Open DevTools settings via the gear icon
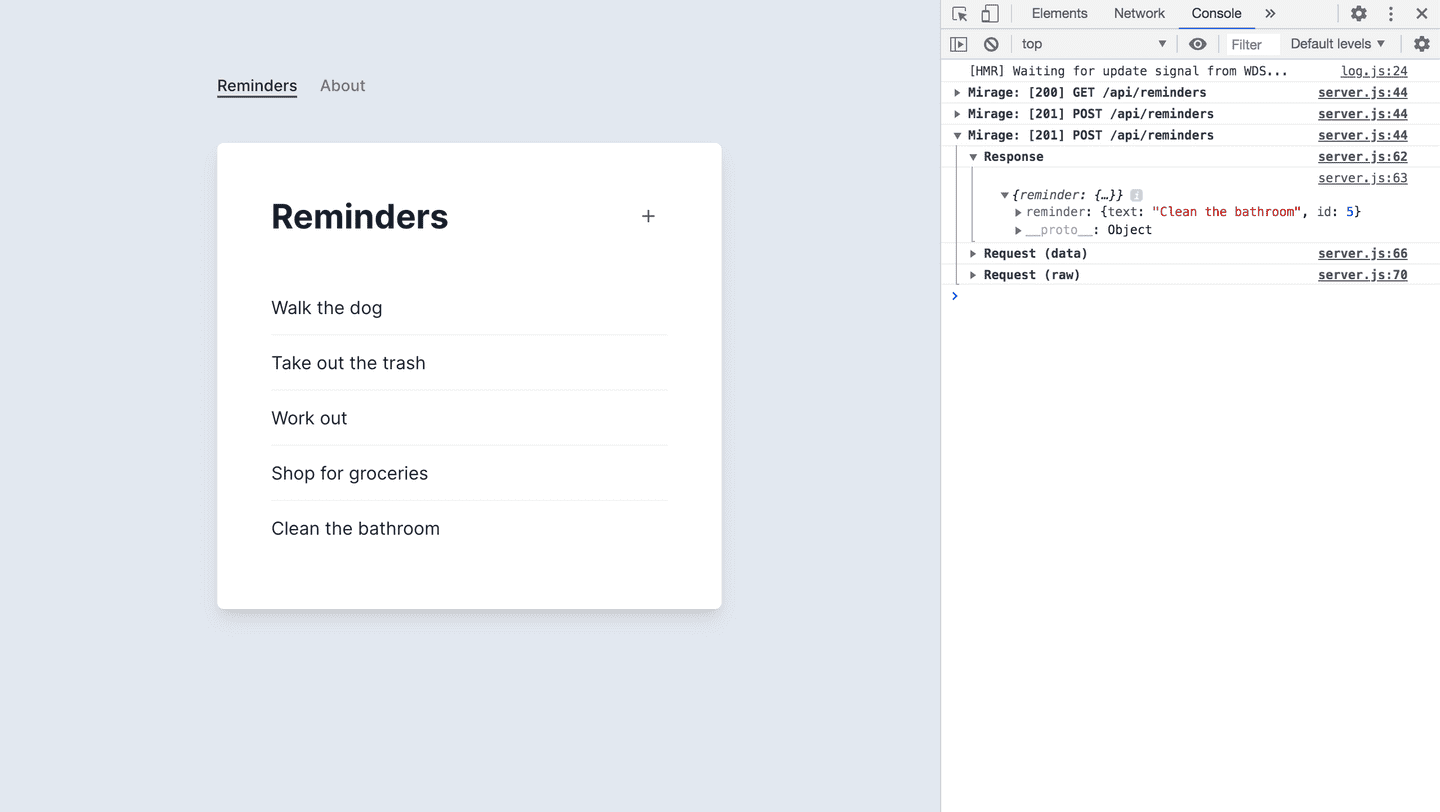Image resolution: width=1440 pixels, height=812 pixels. pos(1358,13)
